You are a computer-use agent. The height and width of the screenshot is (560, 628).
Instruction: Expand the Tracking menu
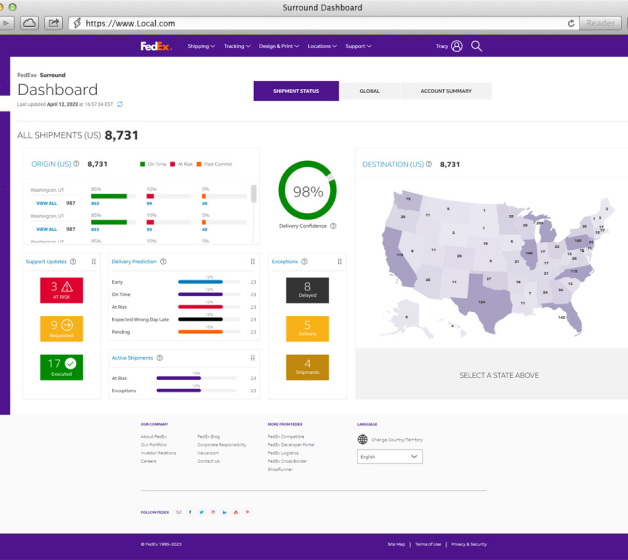click(x=237, y=46)
